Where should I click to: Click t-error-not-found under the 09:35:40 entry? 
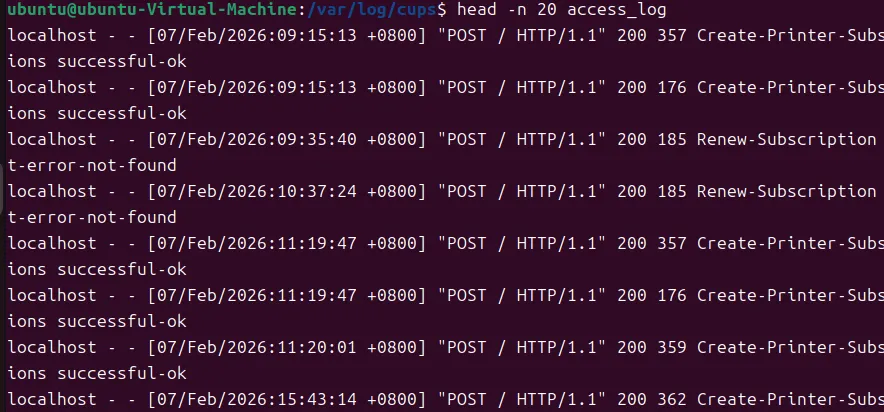tap(92, 165)
